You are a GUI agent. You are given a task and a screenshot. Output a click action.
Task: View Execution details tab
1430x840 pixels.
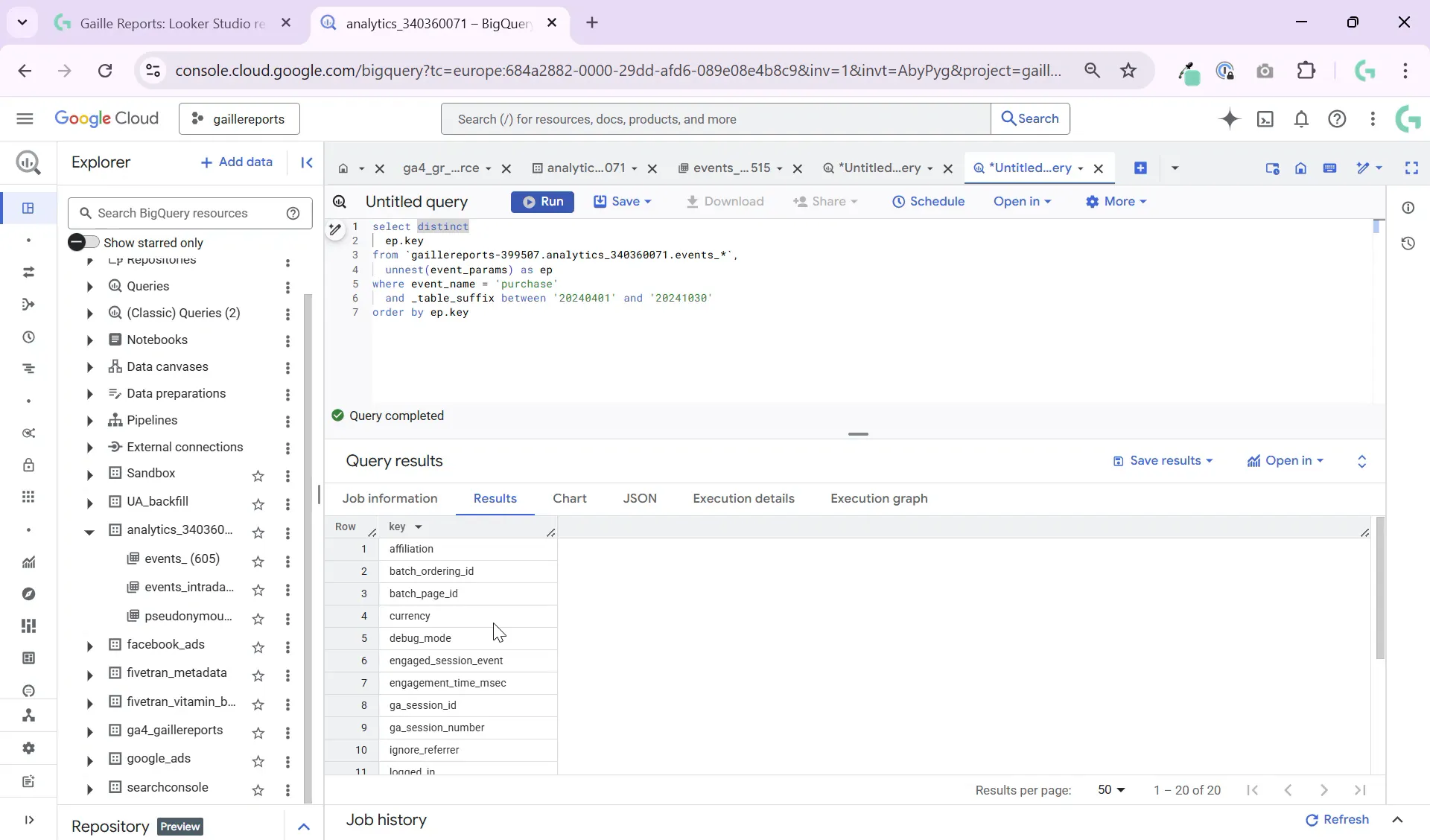[x=743, y=499]
